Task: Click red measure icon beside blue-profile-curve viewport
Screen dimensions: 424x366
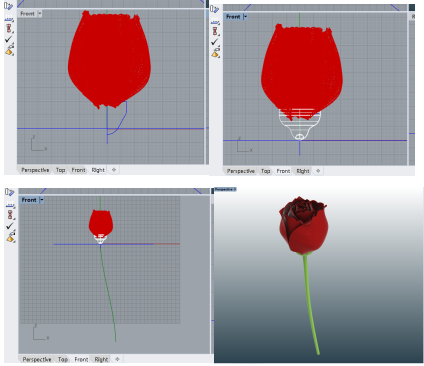Action: click(x=9, y=29)
